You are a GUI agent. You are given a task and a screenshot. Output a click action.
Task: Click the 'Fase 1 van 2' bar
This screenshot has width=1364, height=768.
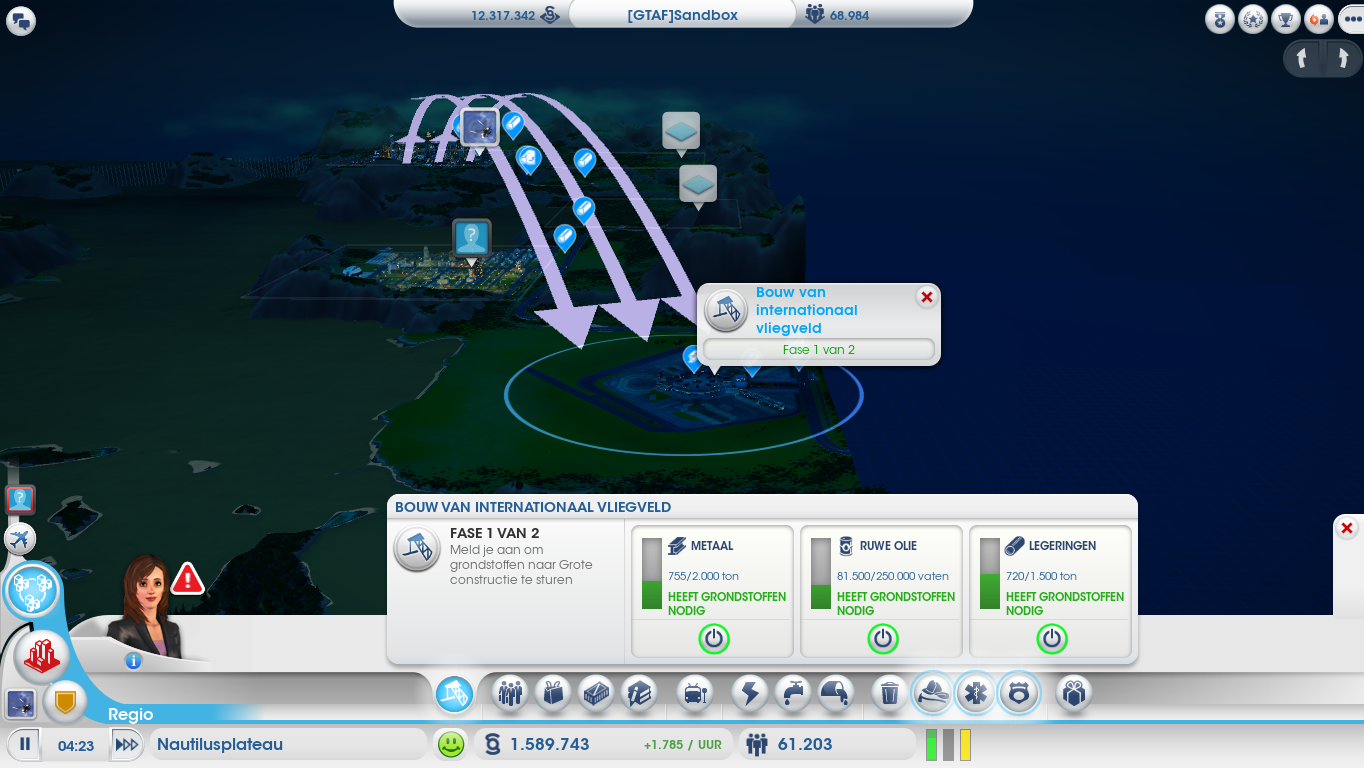[x=818, y=350]
